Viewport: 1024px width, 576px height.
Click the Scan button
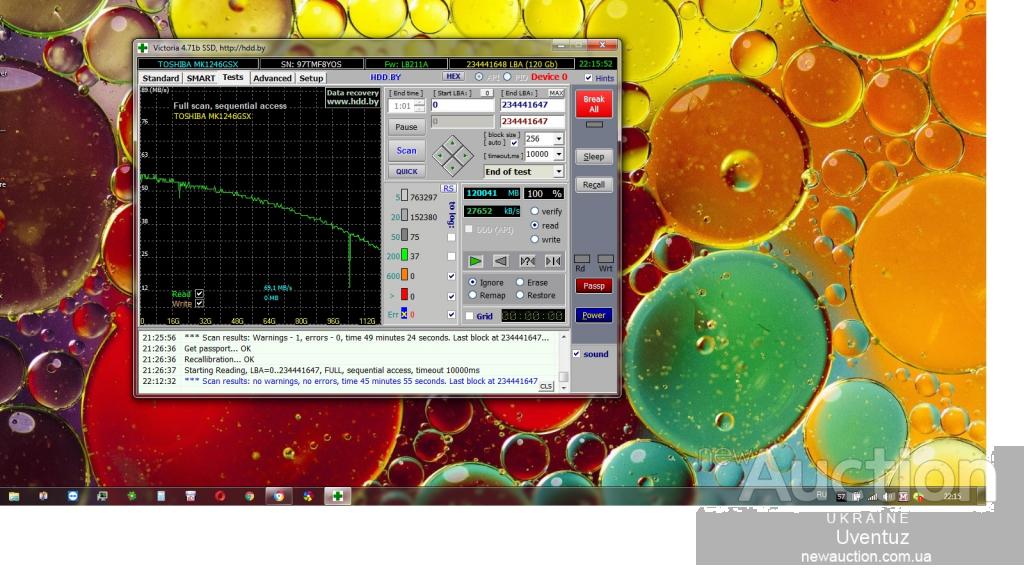click(406, 150)
